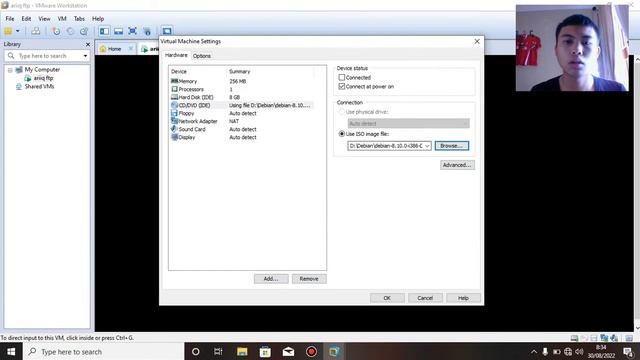Click the console view toolbar icon
640x360 pixels.
tap(167, 31)
